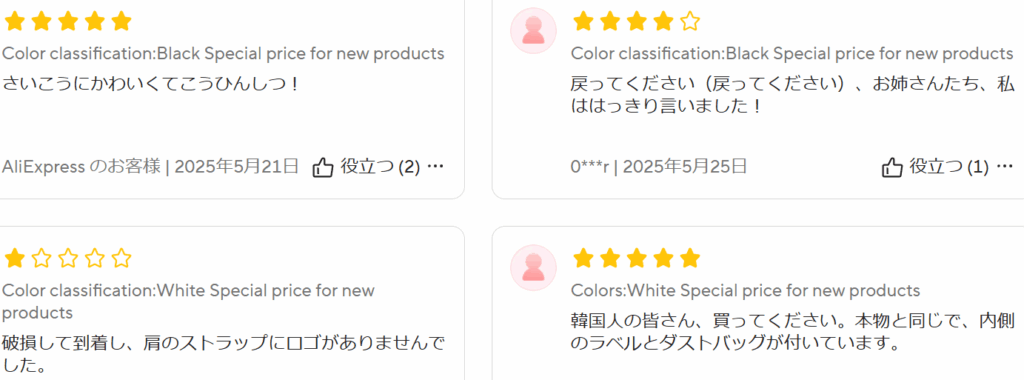Viewport: 1024px width, 380px height.
Task: Click thumbs-up icon on the May 21 review
Action: (x=323, y=167)
